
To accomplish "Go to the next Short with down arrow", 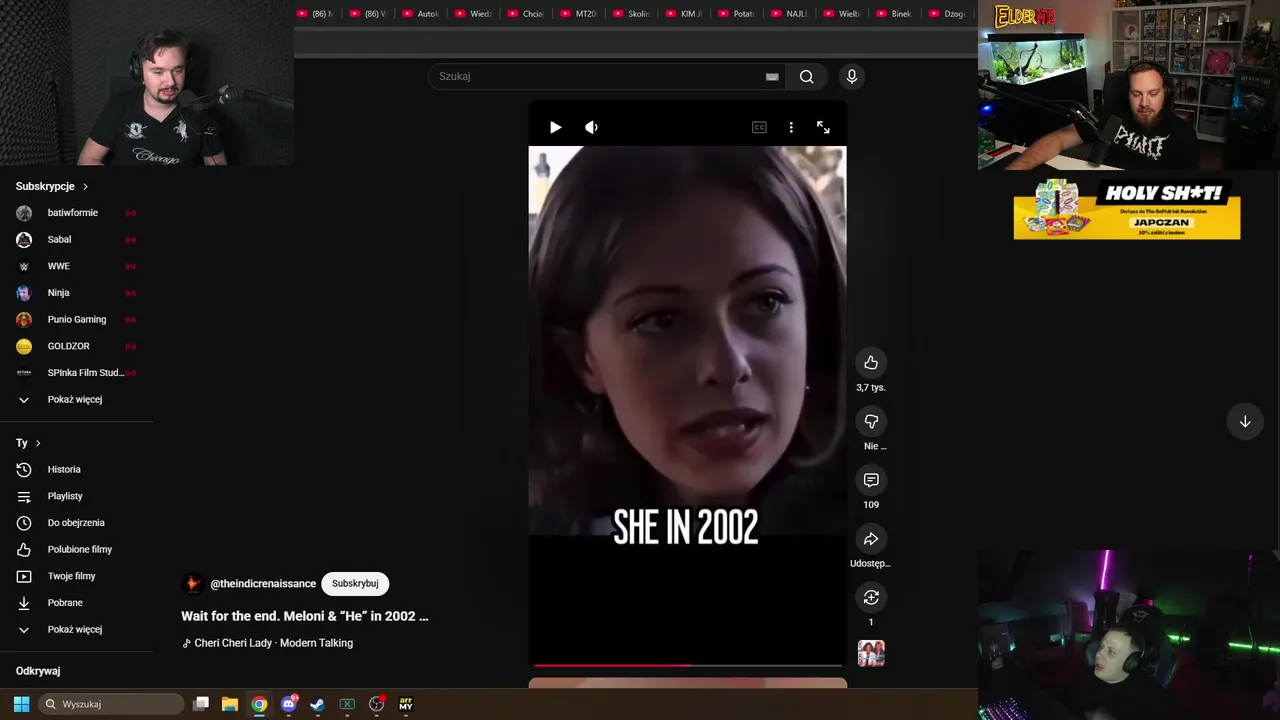I will 1245,422.
